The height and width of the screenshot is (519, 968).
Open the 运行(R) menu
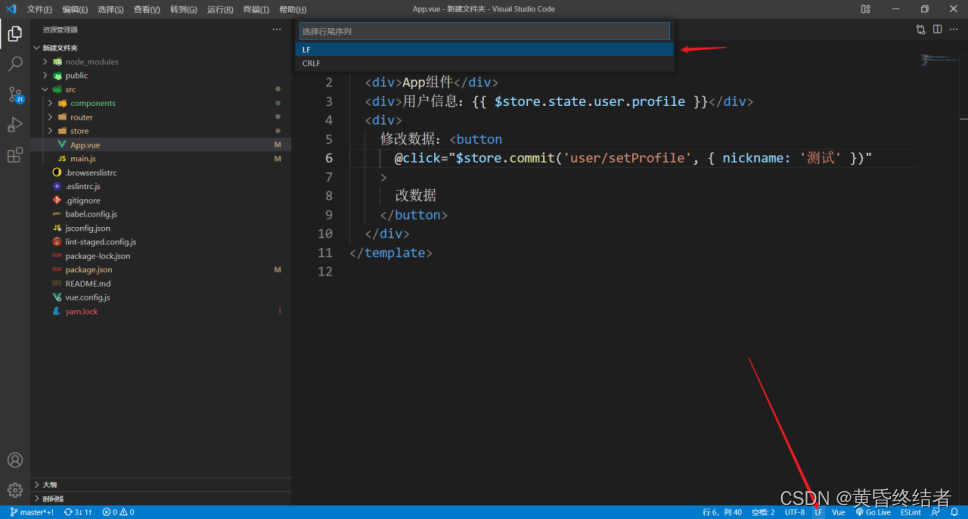pos(220,9)
